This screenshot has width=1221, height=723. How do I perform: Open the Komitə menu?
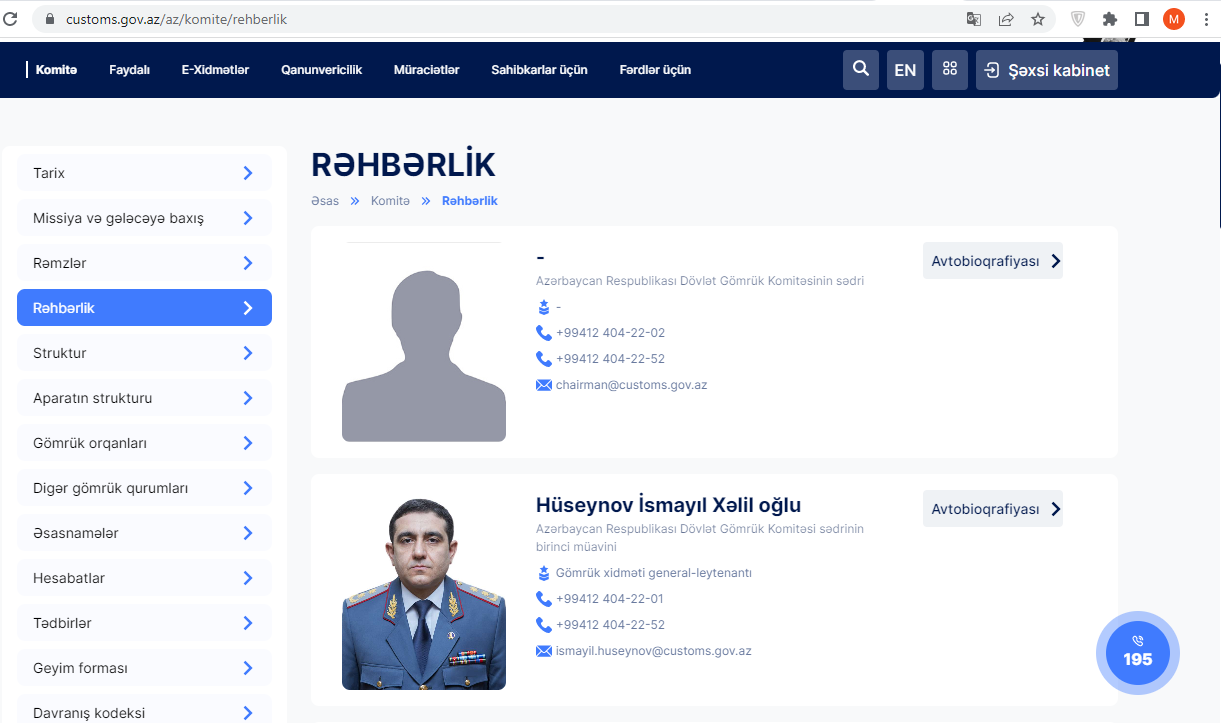(x=56, y=70)
